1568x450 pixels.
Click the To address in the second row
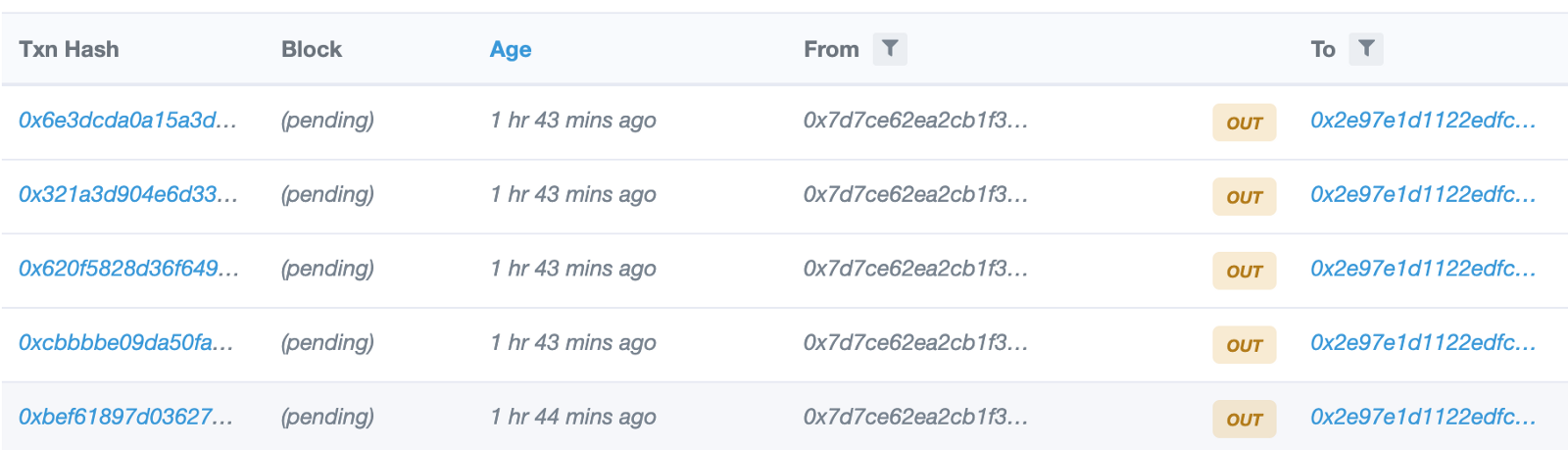pyautogui.click(x=1422, y=194)
